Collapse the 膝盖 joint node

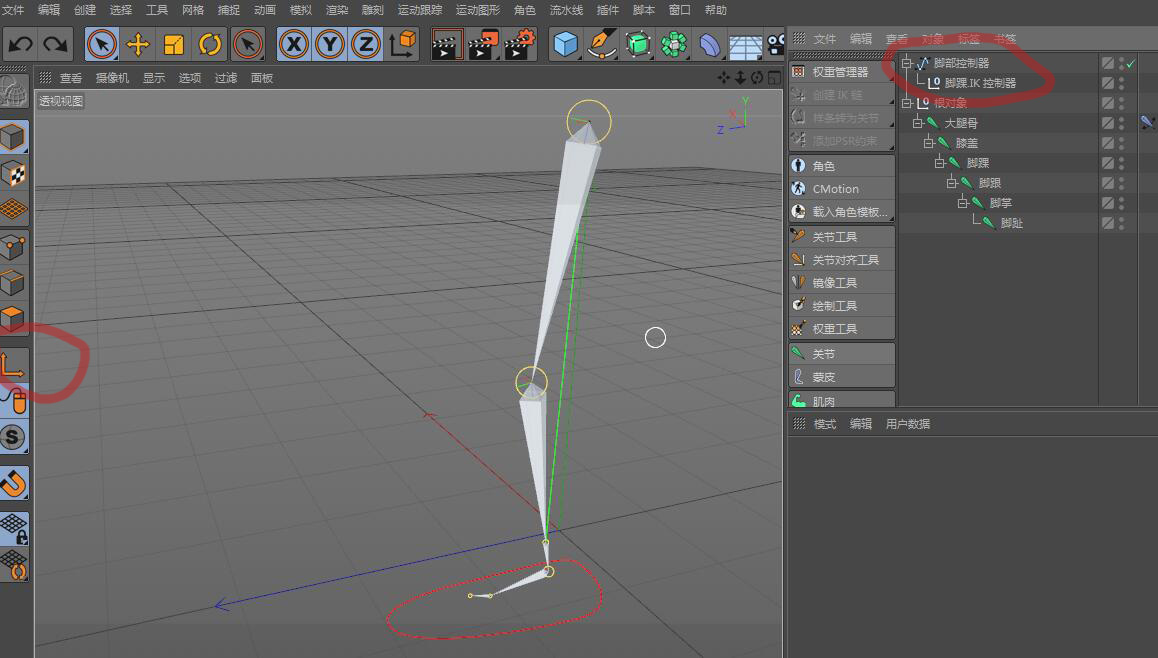coord(929,143)
